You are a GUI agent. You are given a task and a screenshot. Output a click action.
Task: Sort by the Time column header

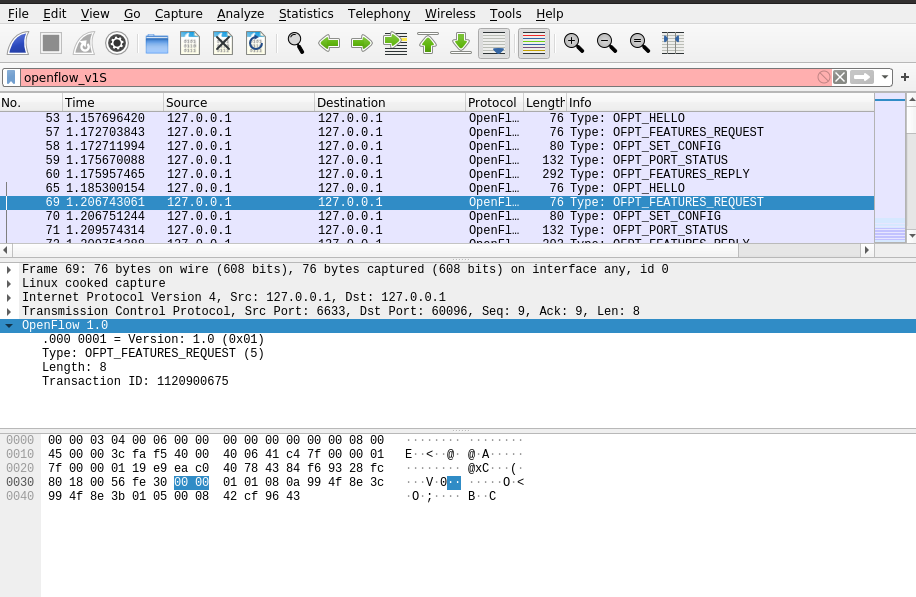tap(113, 103)
